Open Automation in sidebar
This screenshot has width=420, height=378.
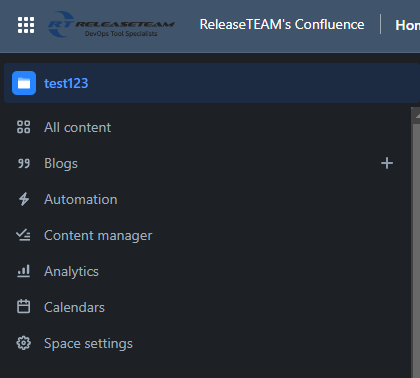(81, 199)
